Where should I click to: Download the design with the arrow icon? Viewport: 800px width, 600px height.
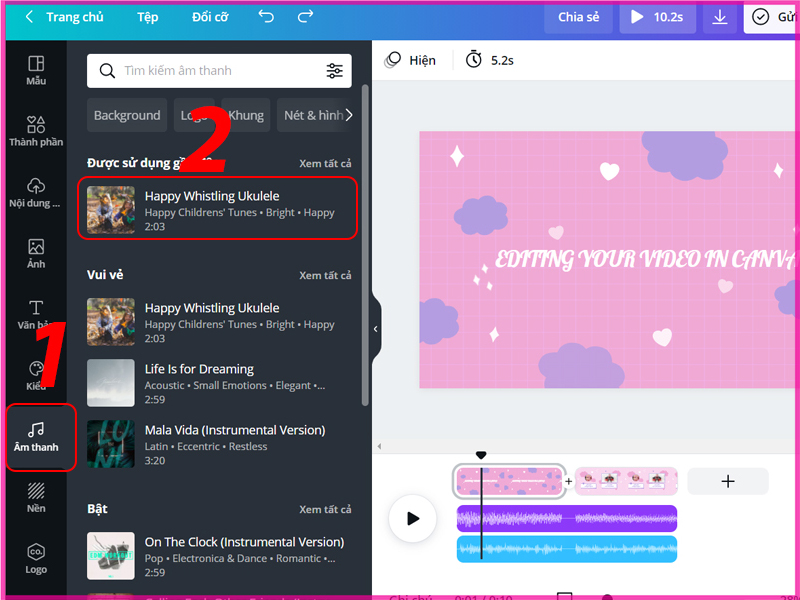[x=719, y=17]
